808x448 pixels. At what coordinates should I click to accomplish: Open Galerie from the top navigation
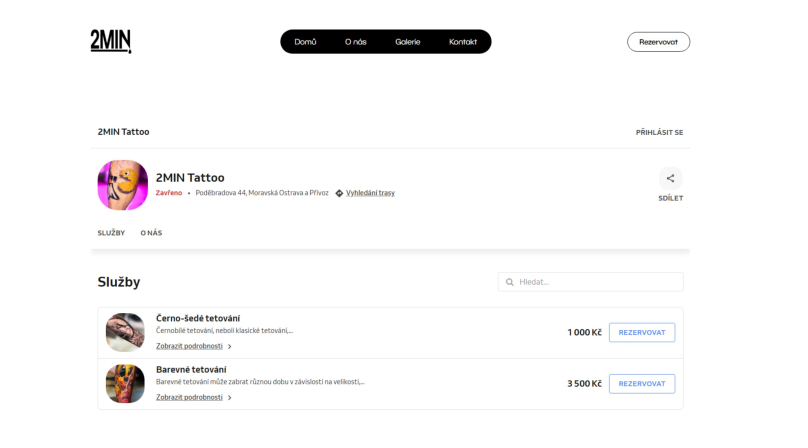point(408,42)
